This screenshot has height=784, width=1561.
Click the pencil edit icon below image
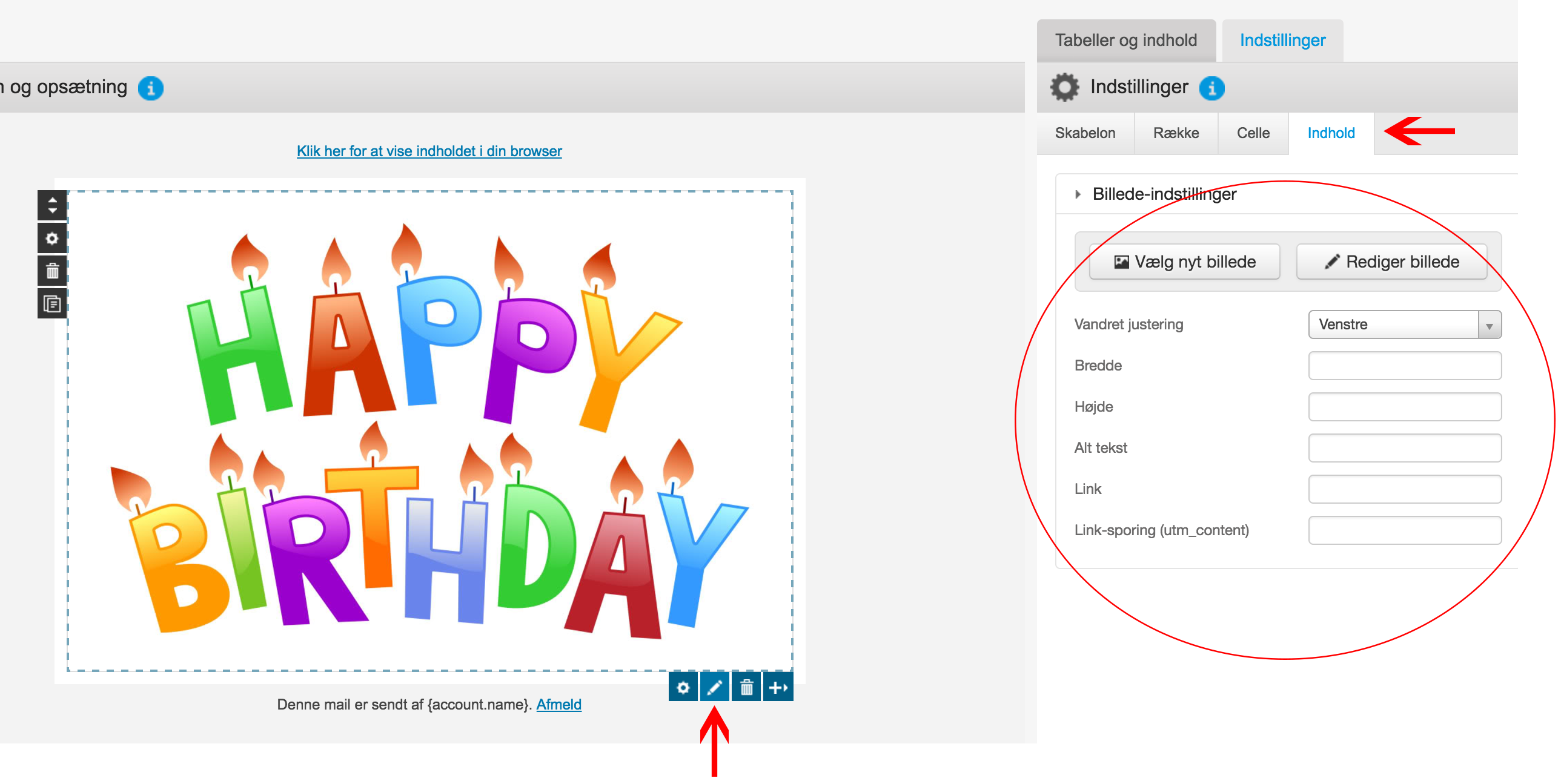click(x=714, y=688)
